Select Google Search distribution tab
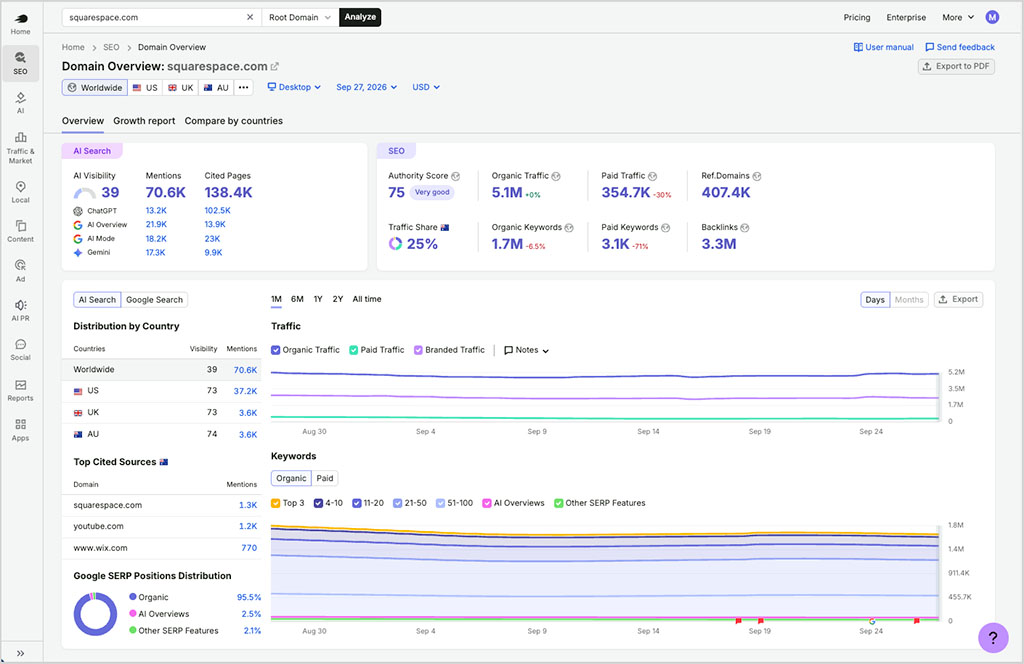 [x=154, y=300]
